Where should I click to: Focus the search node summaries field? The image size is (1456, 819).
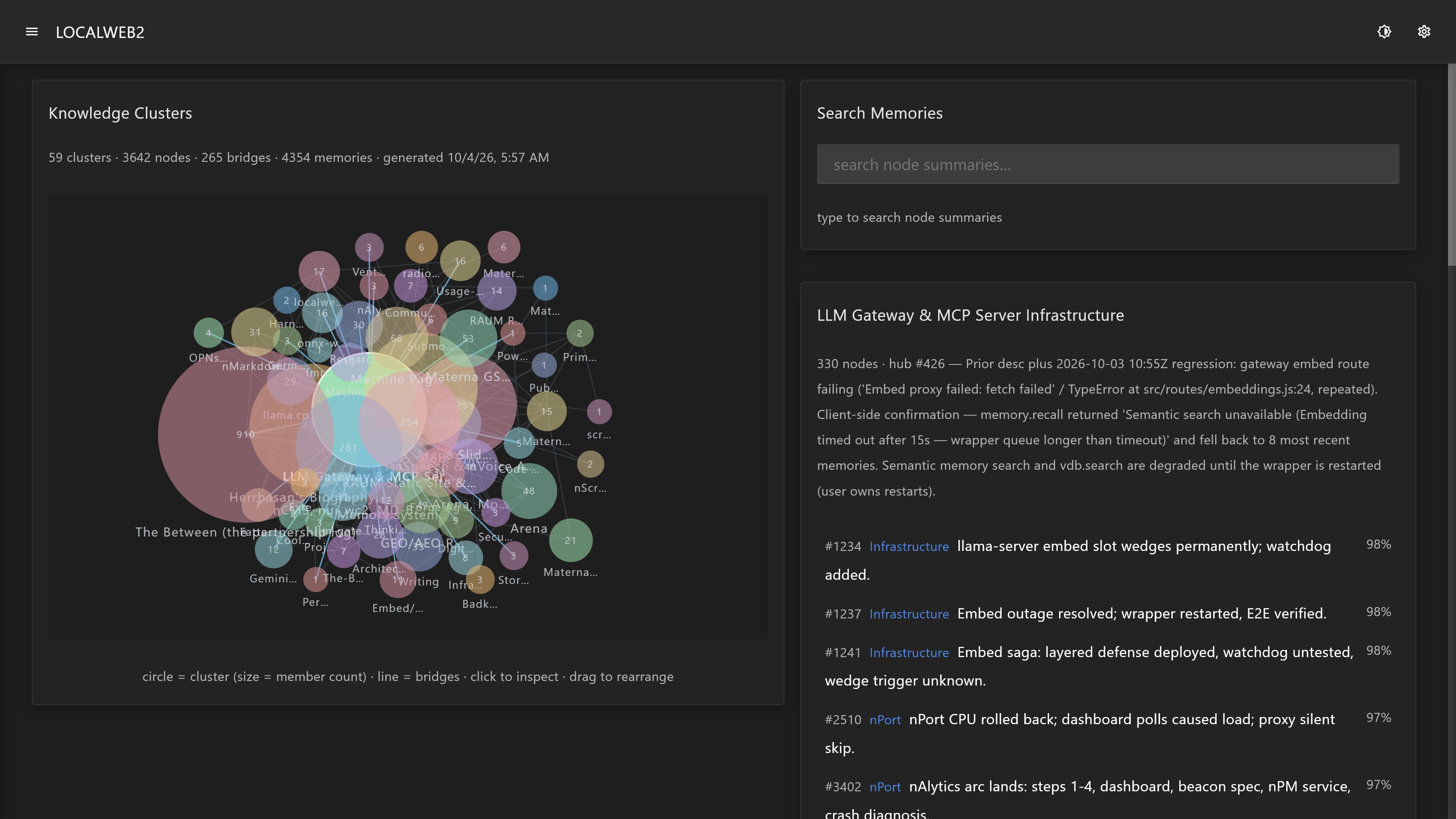pyautogui.click(x=1107, y=164)
